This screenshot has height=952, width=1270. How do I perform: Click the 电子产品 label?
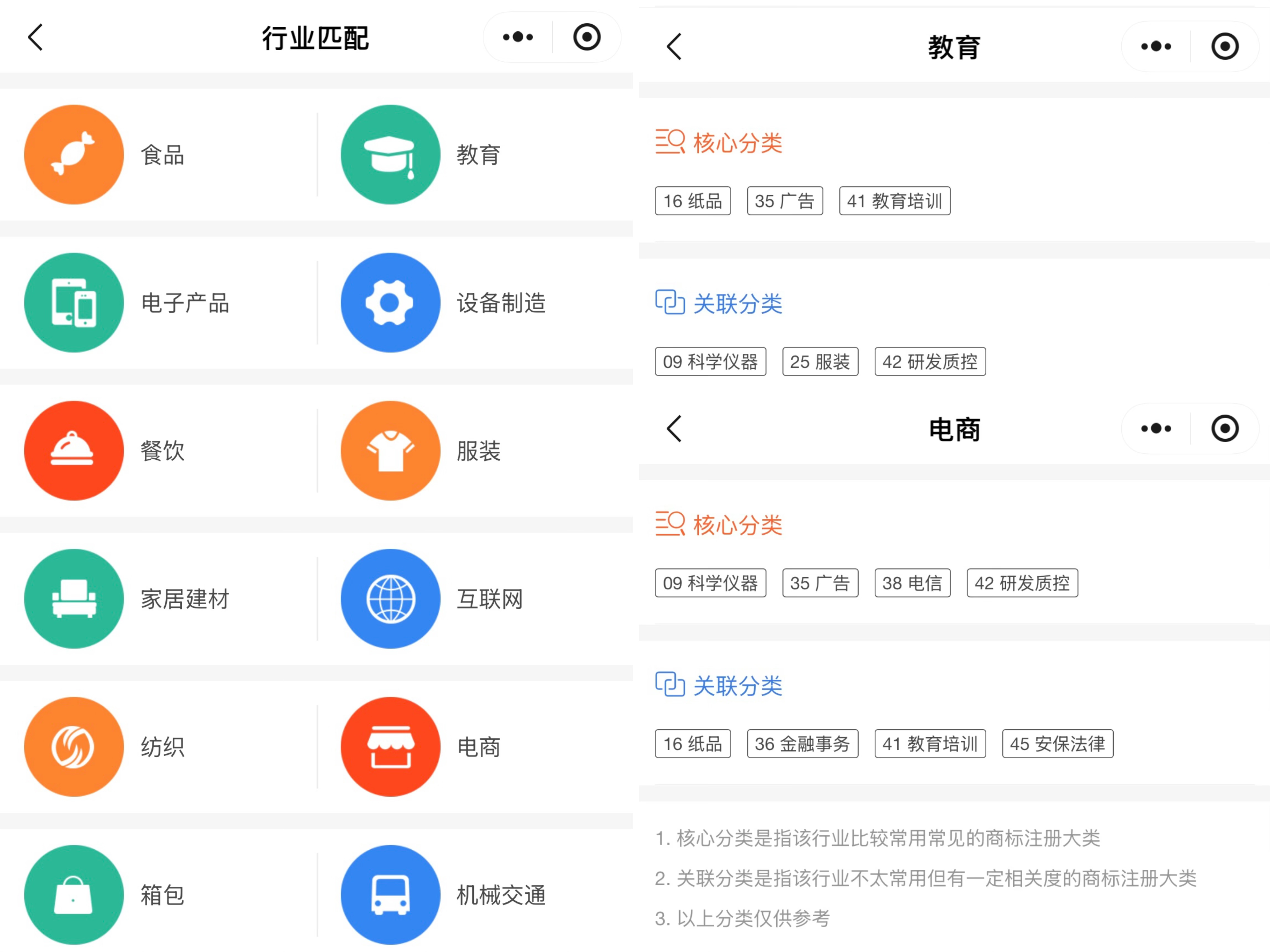pos(185,303)
